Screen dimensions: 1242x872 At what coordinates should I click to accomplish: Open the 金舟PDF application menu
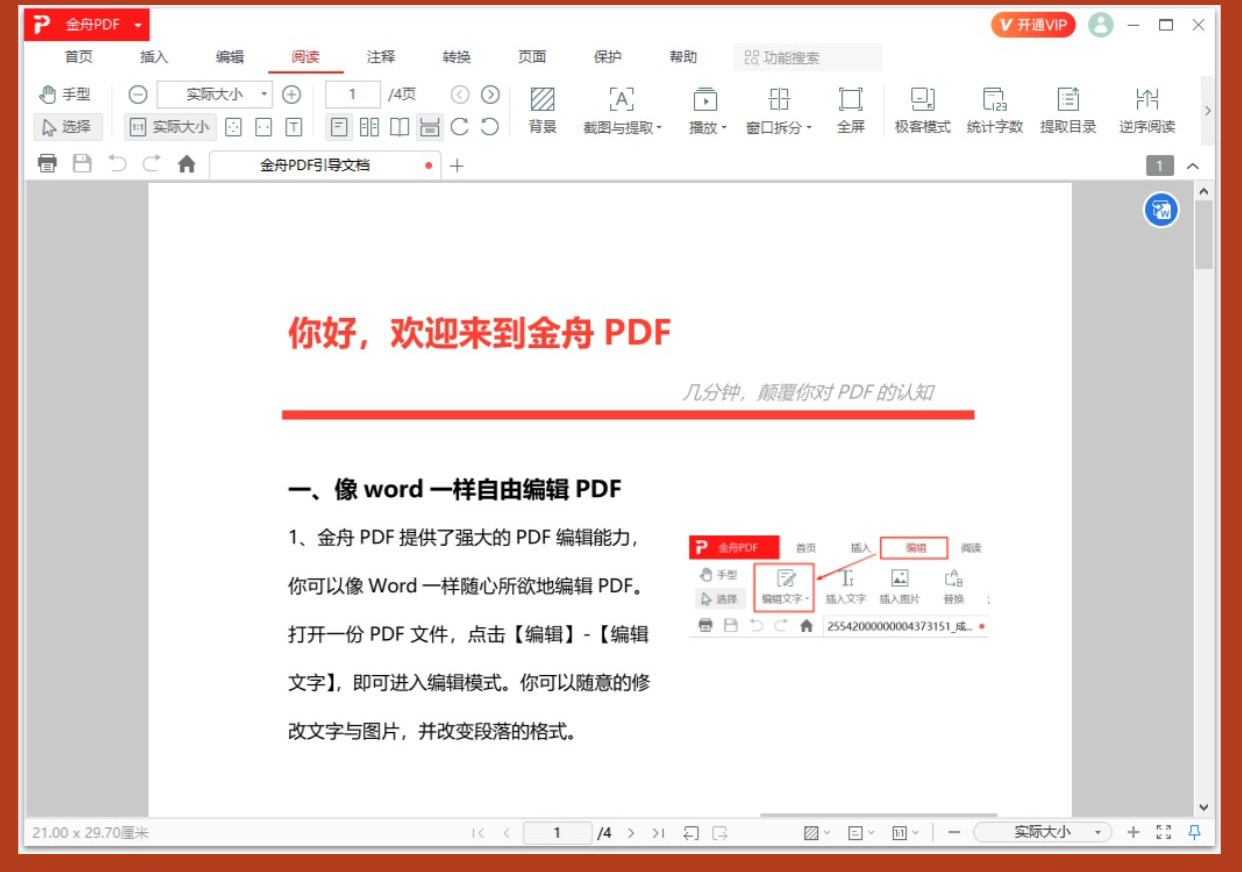click(x=87, y=24)
